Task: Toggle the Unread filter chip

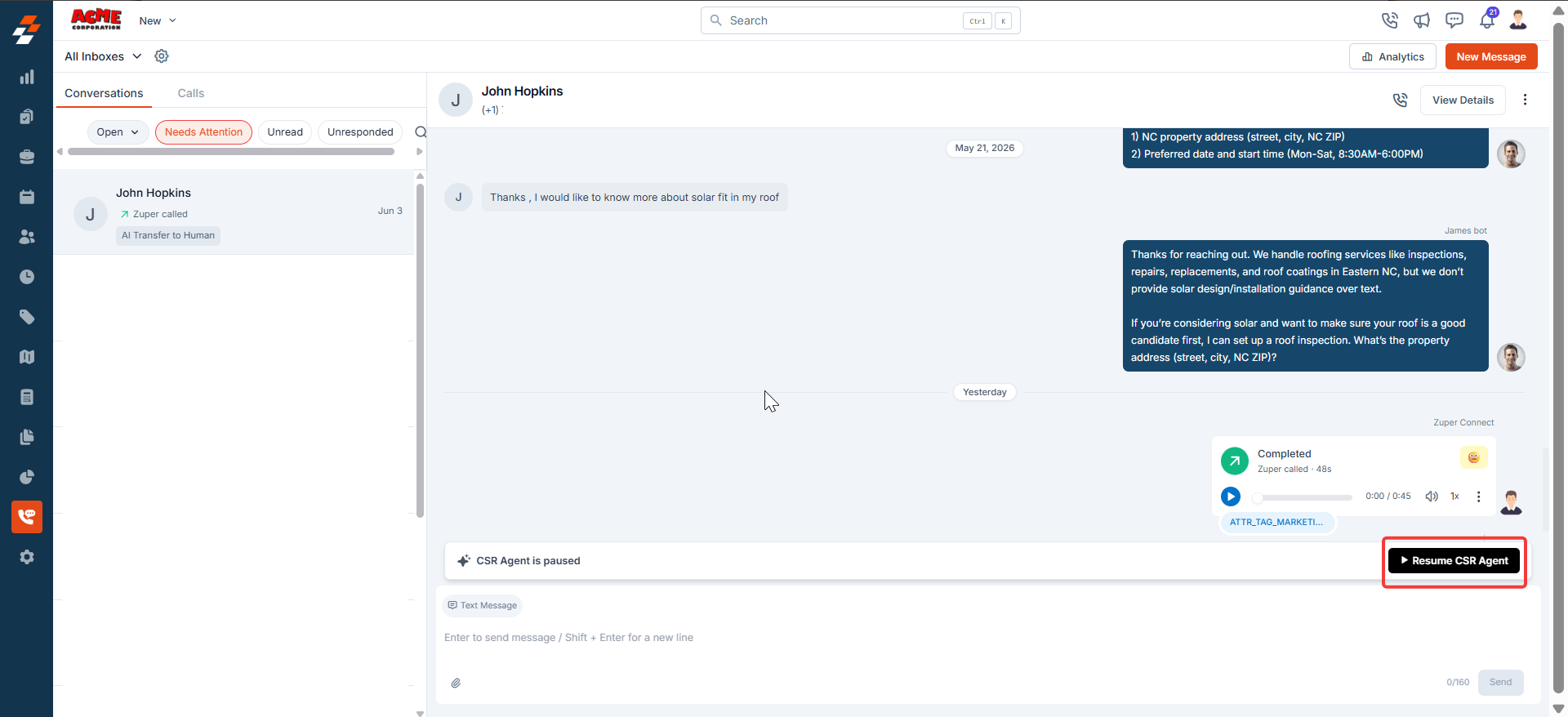Action: 285,132
